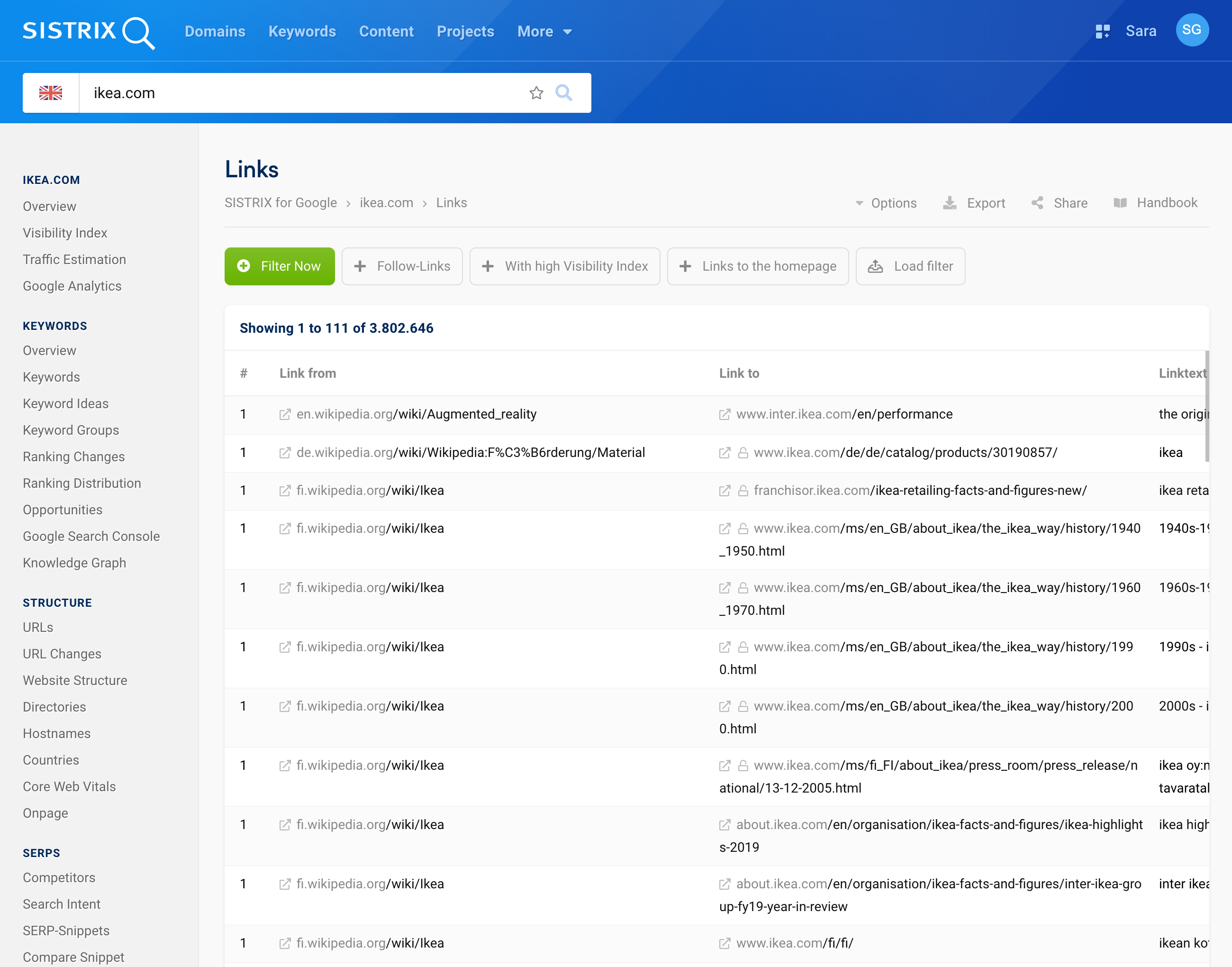Click the search magnifier in the domain bar
The width and height of the screenshot is (1232, 967).
564,92
